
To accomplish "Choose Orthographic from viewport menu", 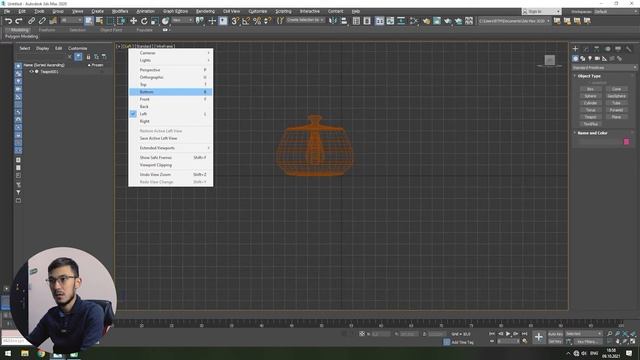I will [171, 77].
